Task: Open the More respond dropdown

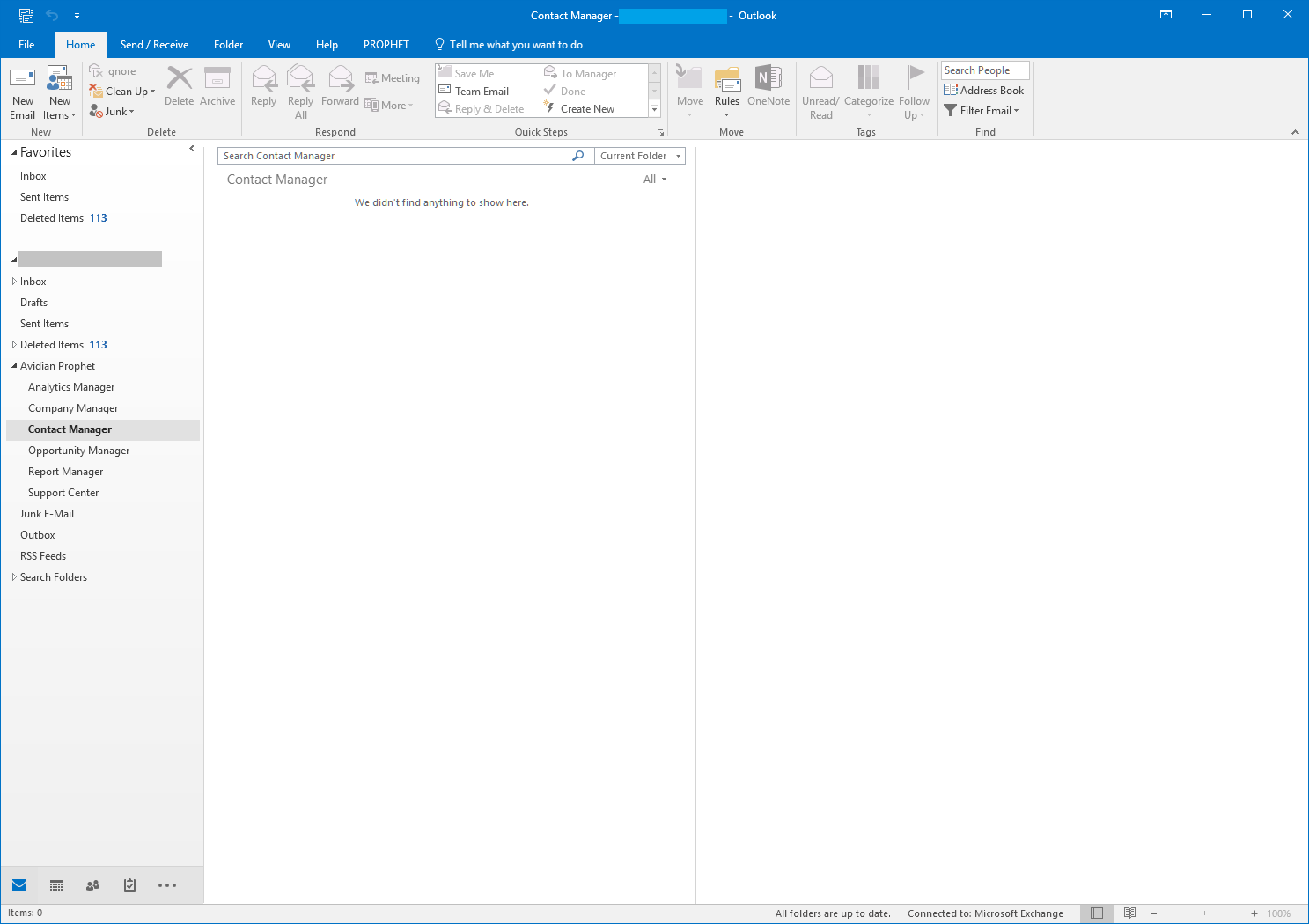Action: pos(389,106)
